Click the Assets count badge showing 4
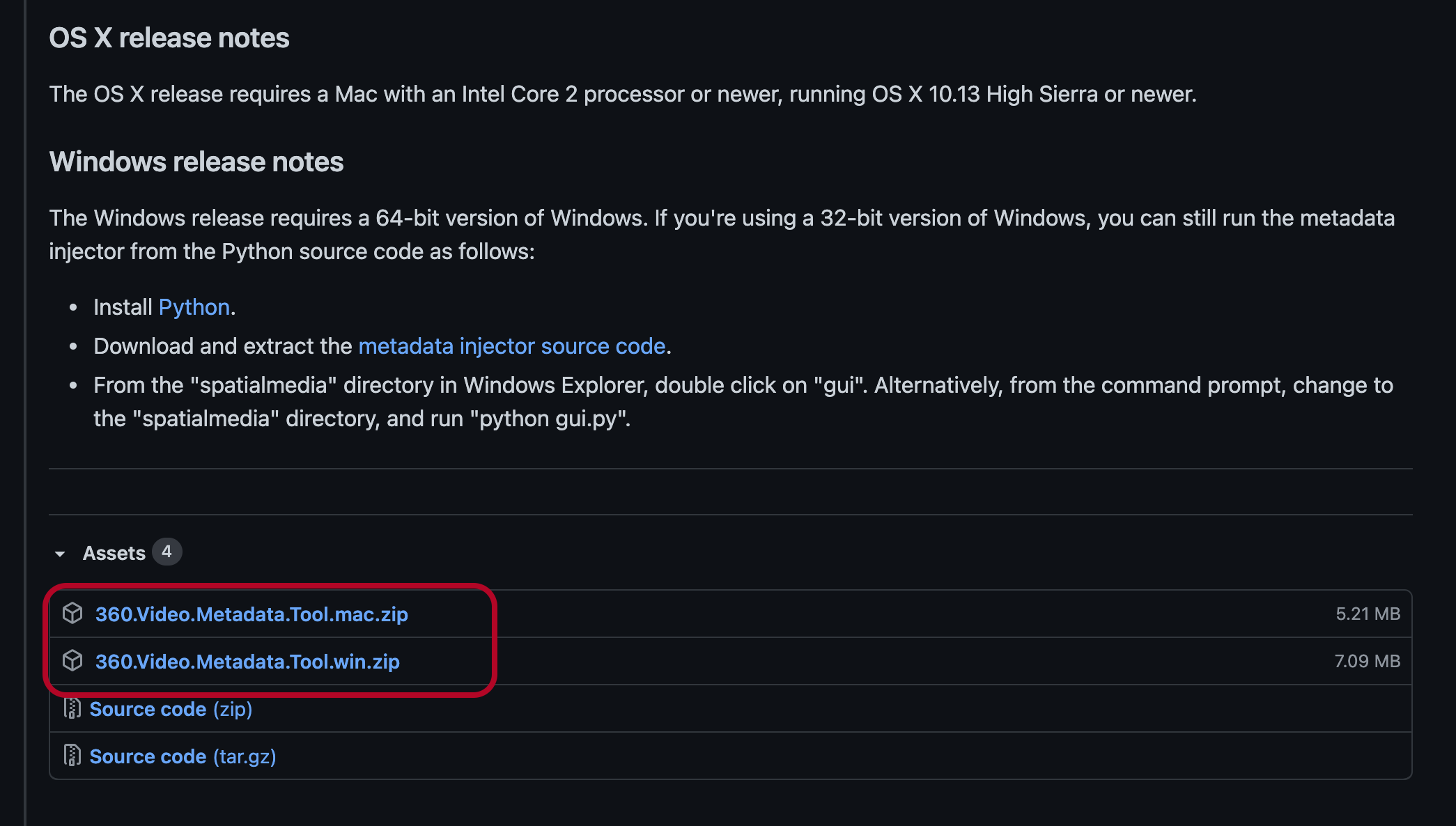Viewport: 1456px width, 826px height. [x=166, y=552]
